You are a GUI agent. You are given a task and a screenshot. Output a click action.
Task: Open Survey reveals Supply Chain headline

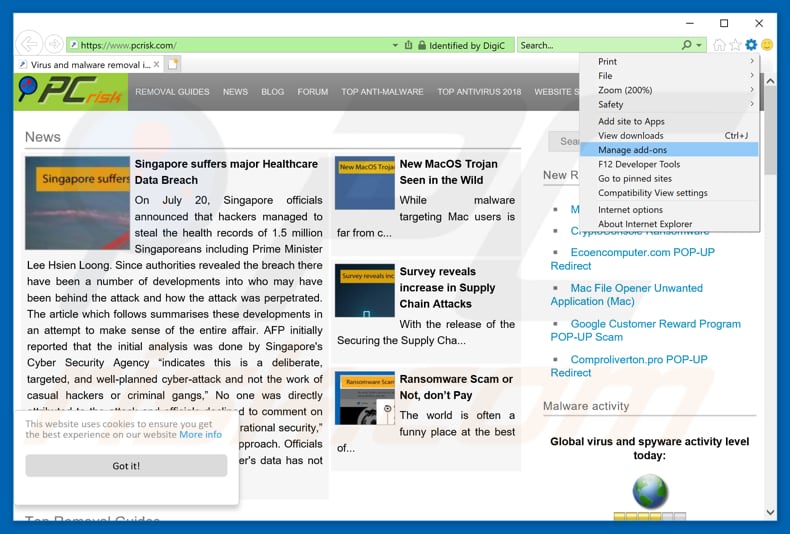tap(447, 288)
